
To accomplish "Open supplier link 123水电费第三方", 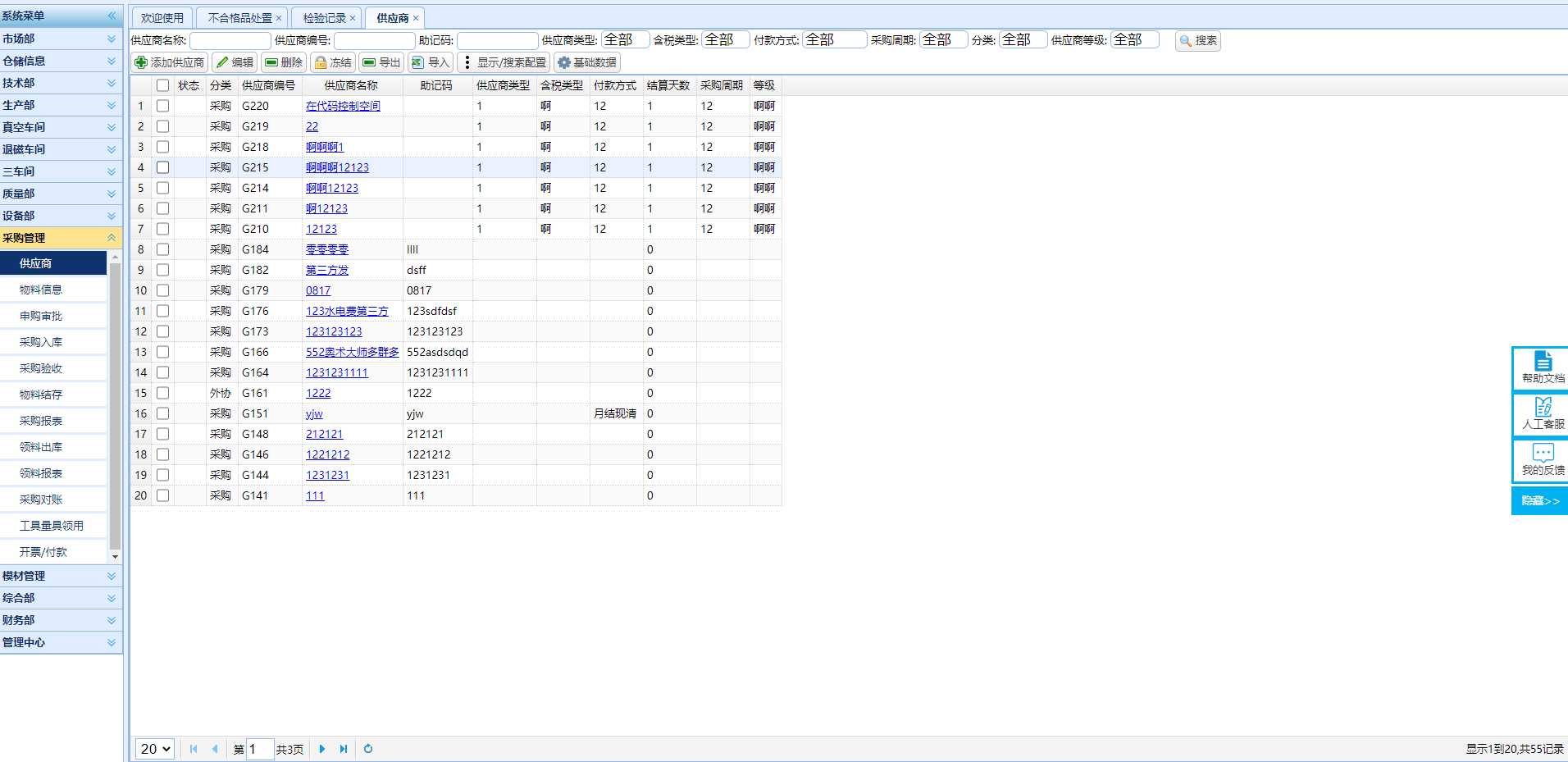I will click(x=347, y=311).
